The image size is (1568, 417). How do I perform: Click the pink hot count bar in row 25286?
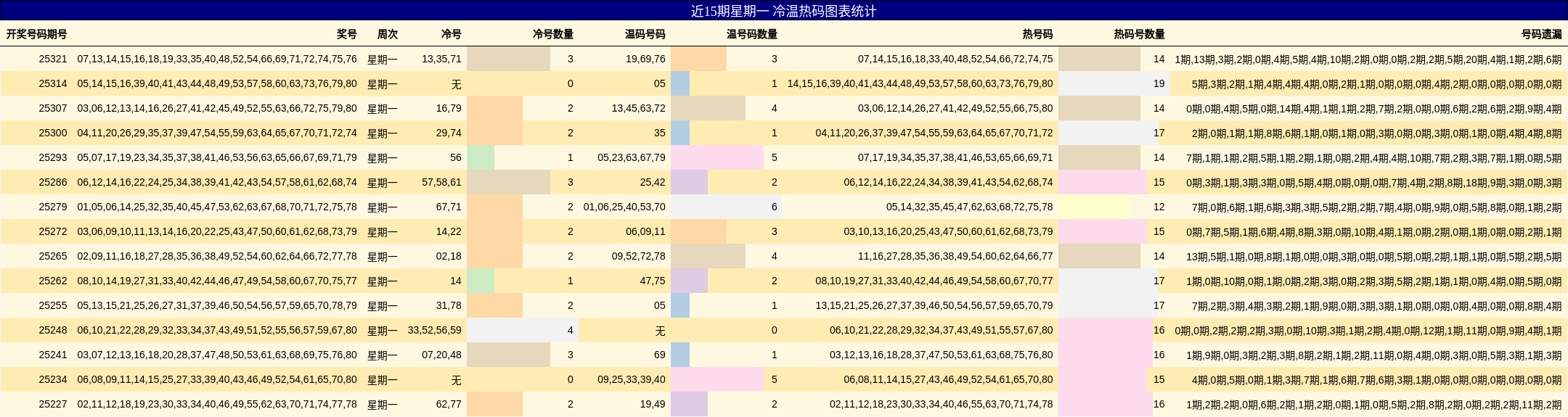1103,182
